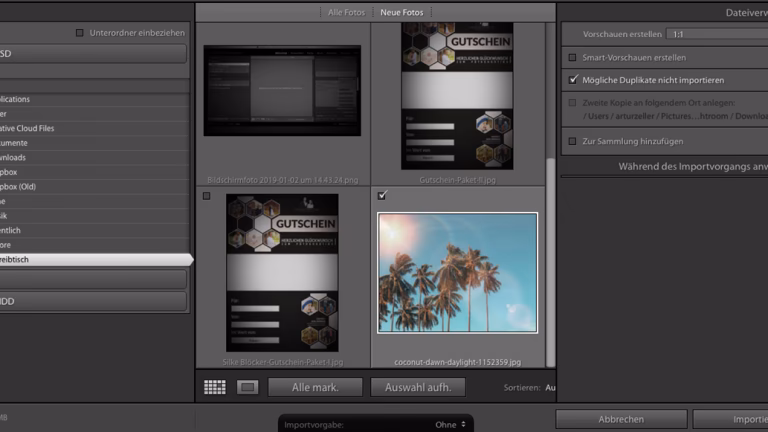Open the Sortieren sort order dropdown

(550, 387)
